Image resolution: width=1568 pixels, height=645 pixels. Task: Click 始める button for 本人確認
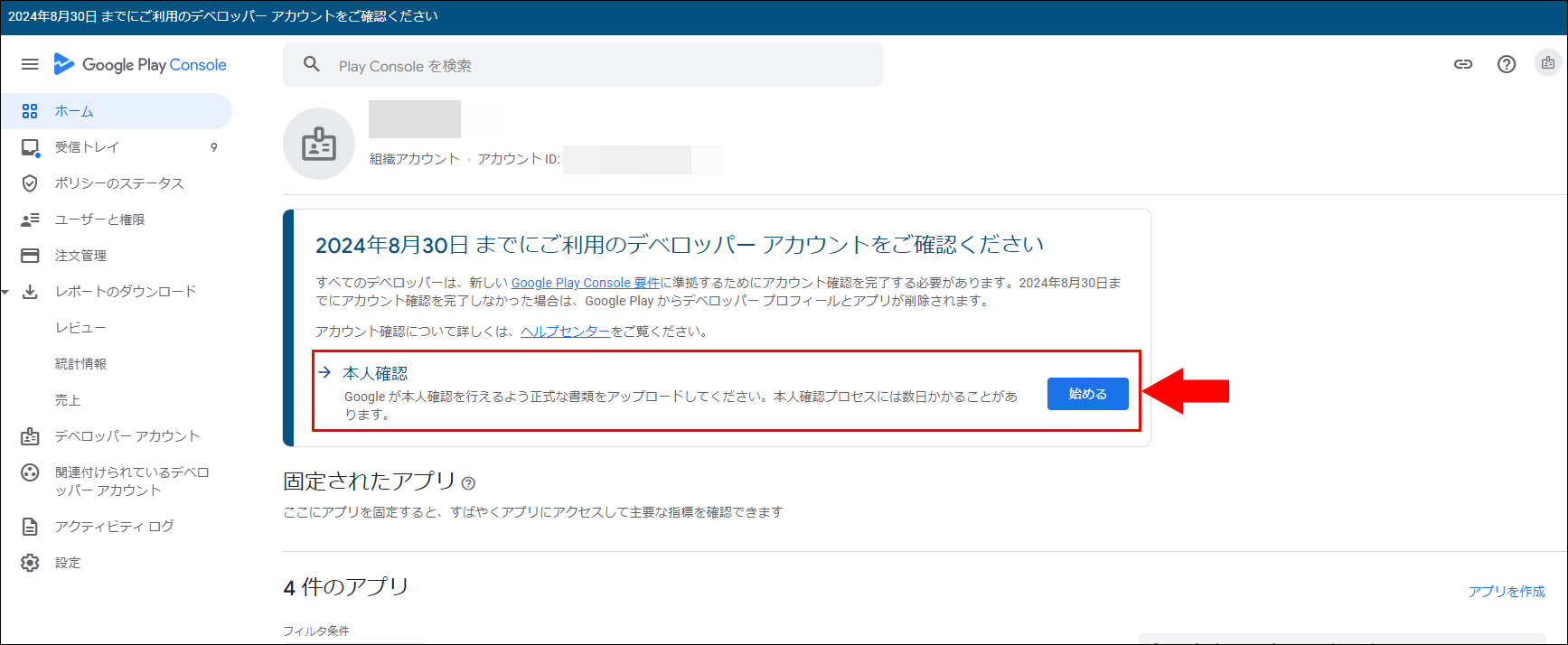1087,394
